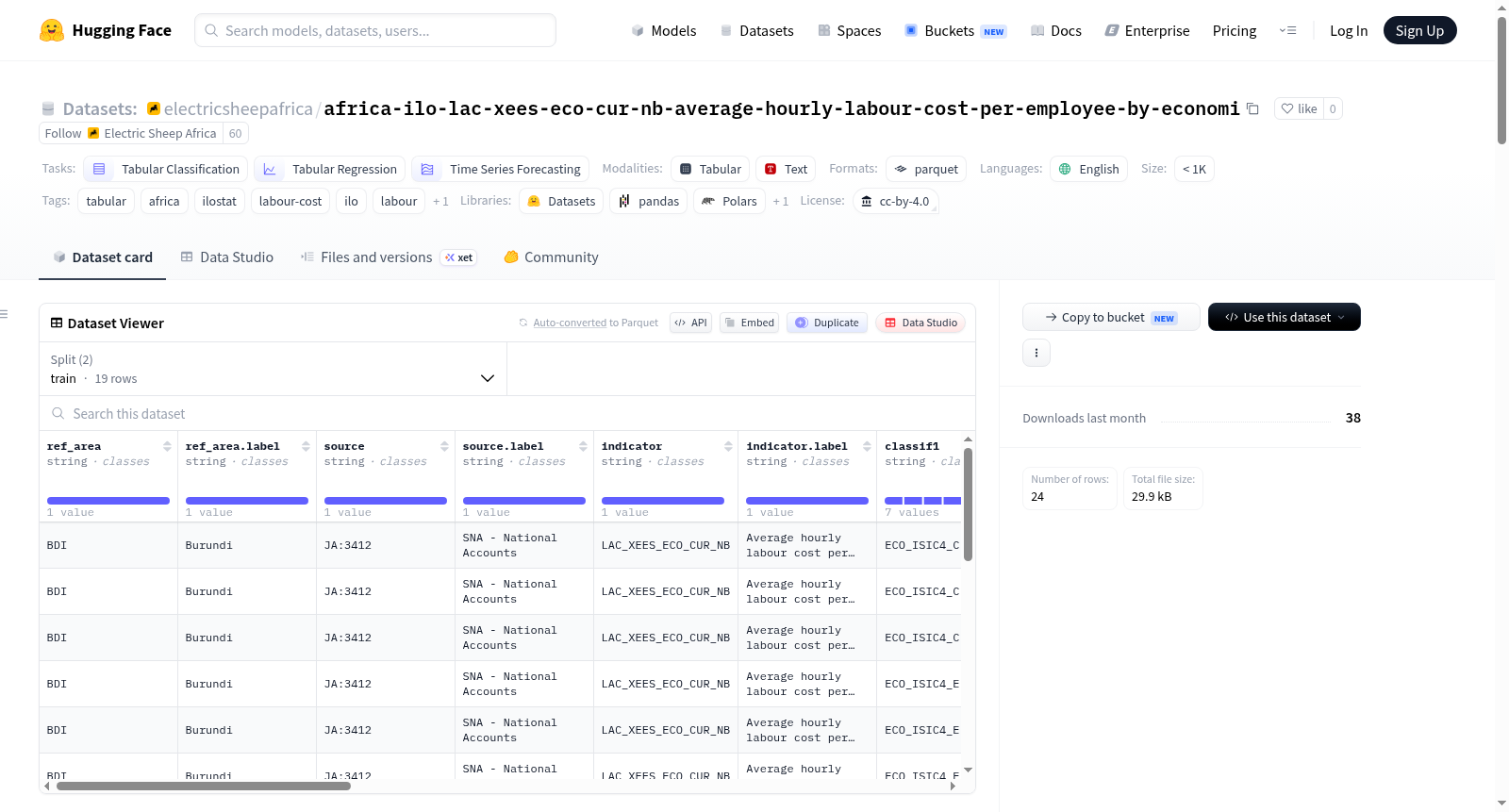Expand the +1 more tags
The height and width of the screenshot is (812, 1509).
point(440,201)
